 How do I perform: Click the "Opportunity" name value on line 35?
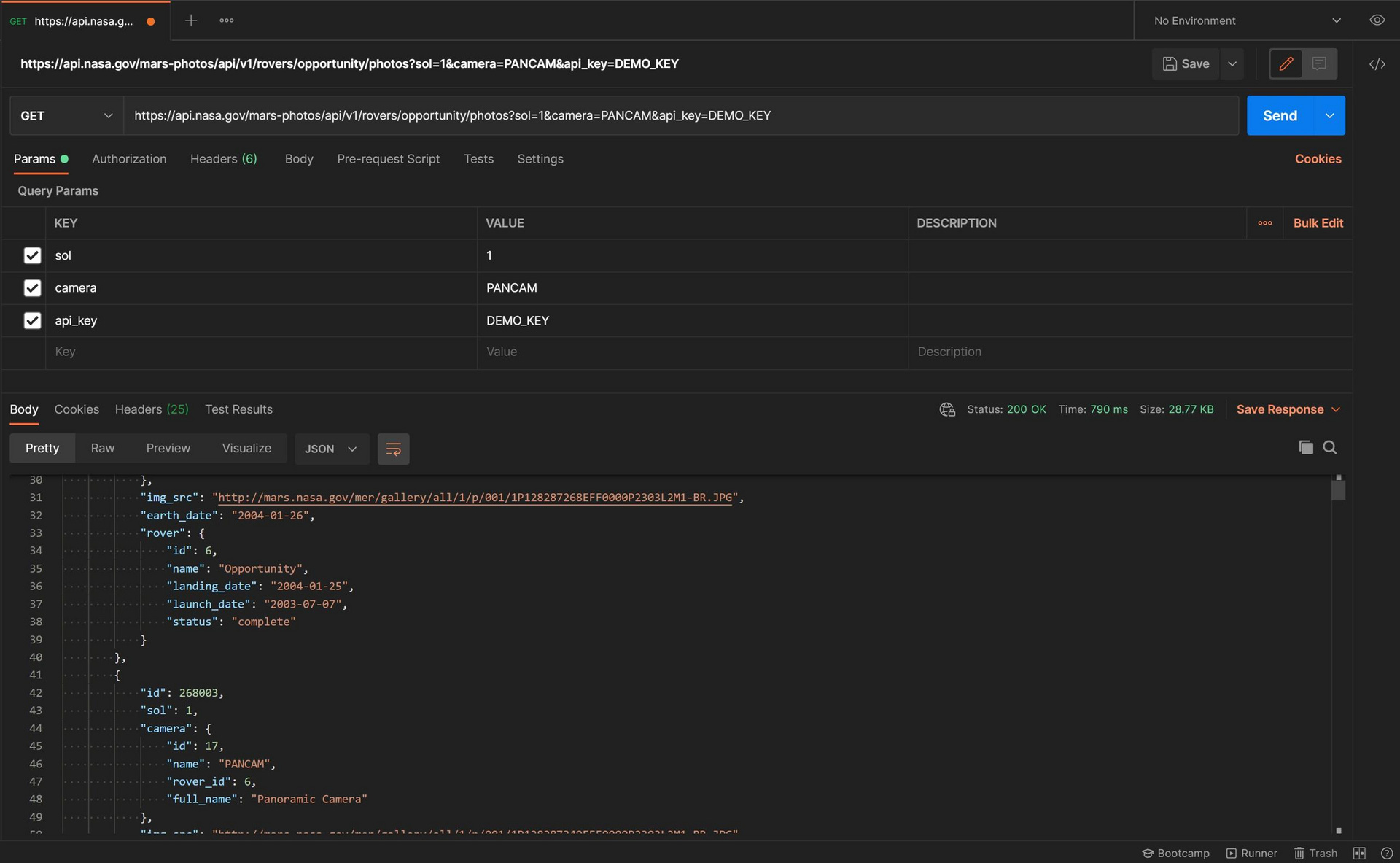coord(260,568)
